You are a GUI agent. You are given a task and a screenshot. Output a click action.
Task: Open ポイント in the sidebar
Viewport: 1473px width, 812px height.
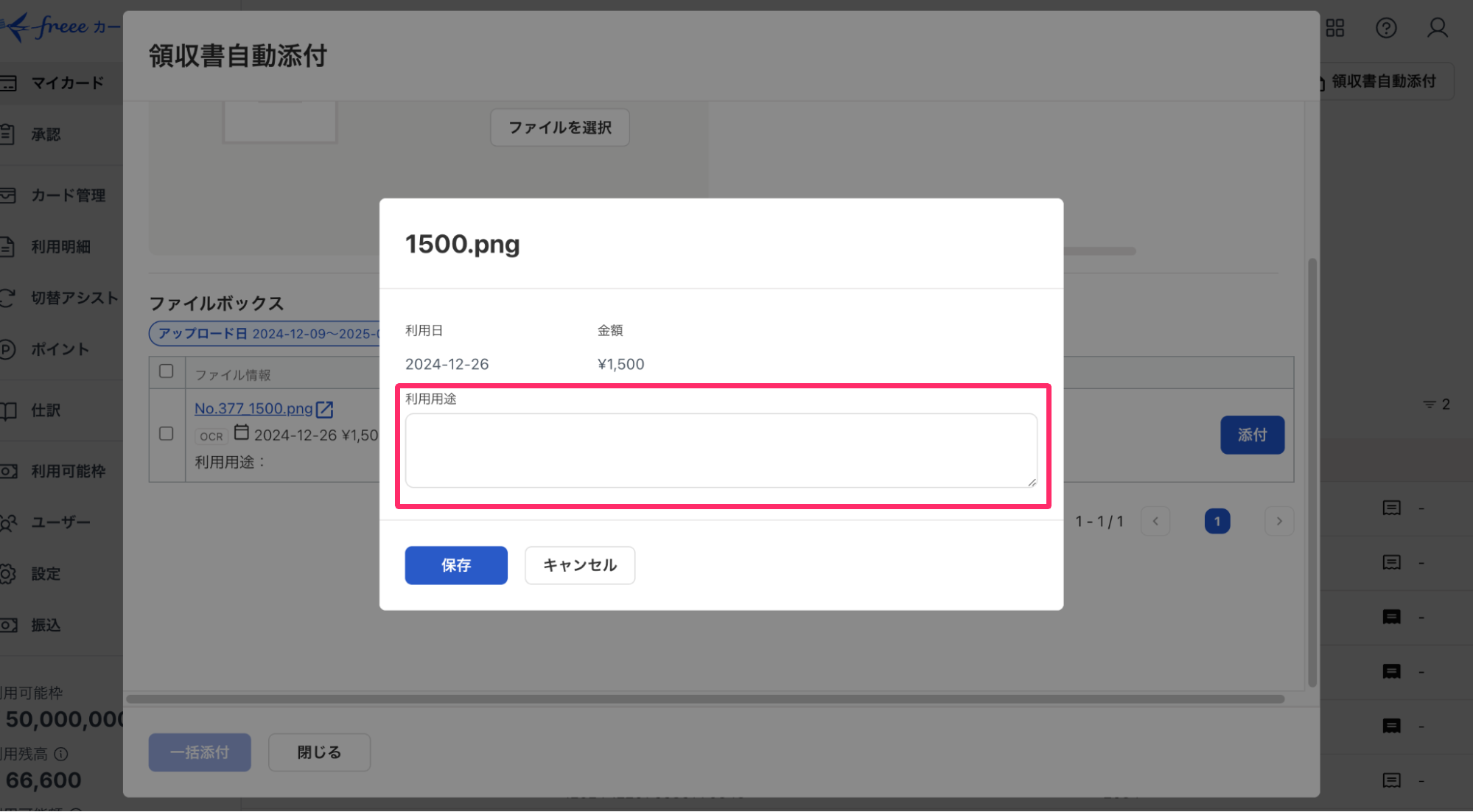tap(60, 349)
